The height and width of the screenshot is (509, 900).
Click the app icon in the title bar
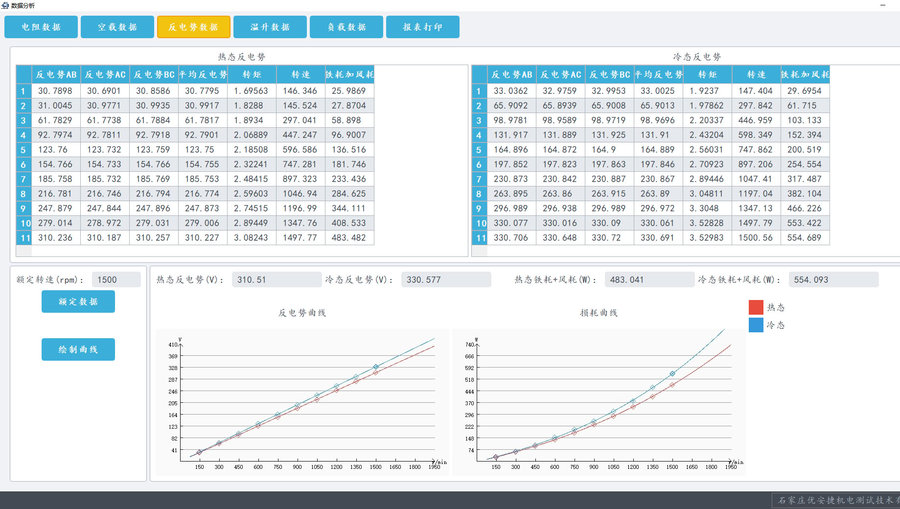tap(7, 5)
